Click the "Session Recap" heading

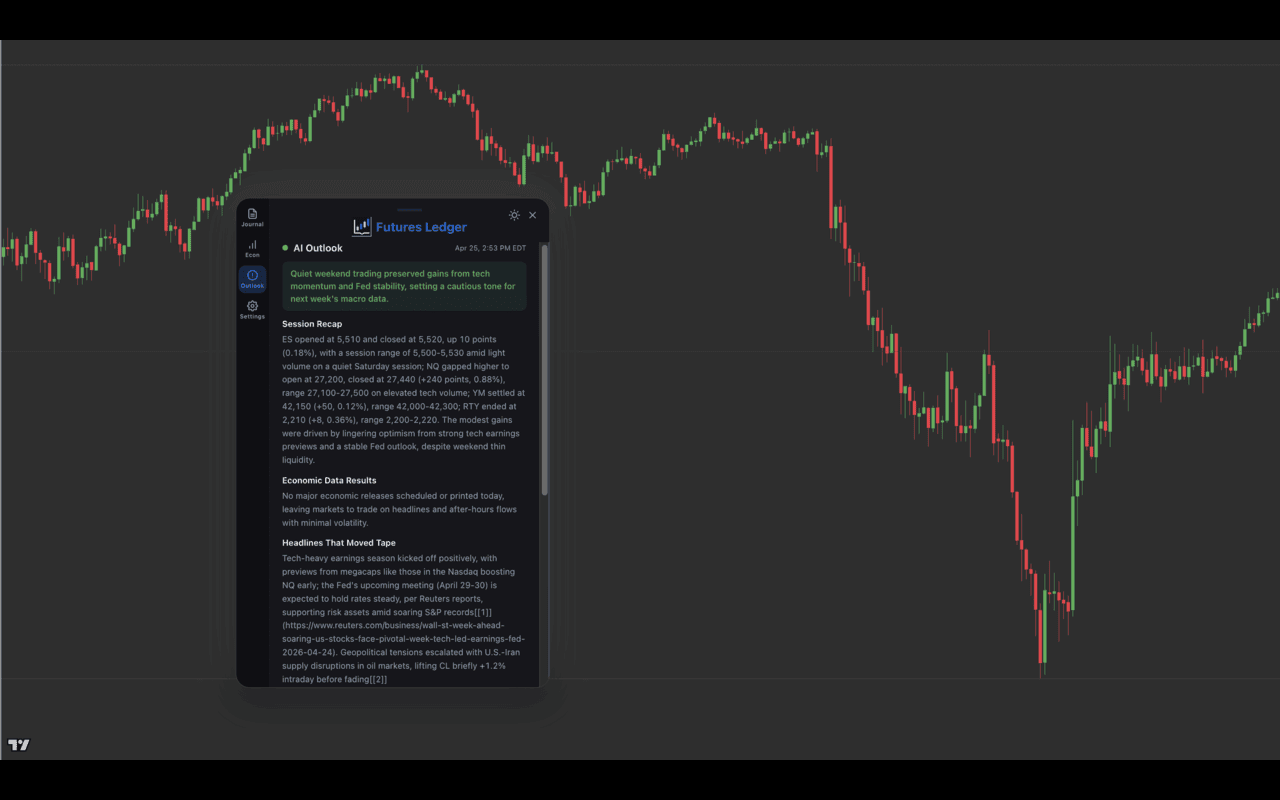pos(312,324)
